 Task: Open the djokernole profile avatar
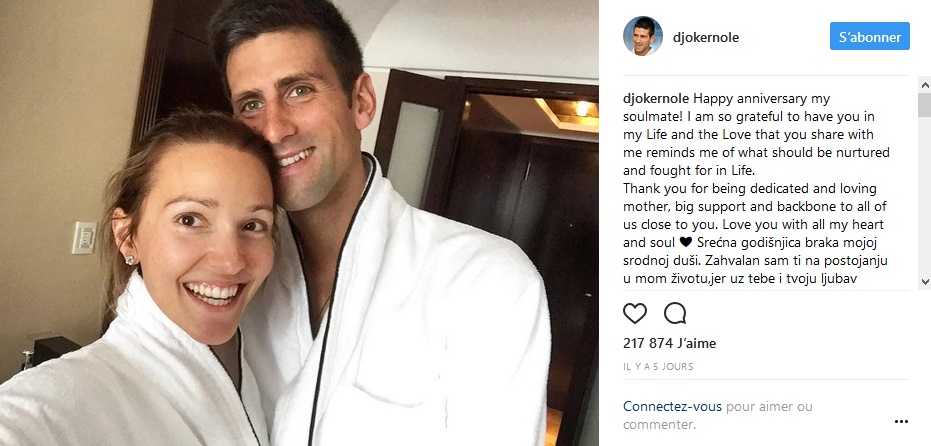(642, 37)
